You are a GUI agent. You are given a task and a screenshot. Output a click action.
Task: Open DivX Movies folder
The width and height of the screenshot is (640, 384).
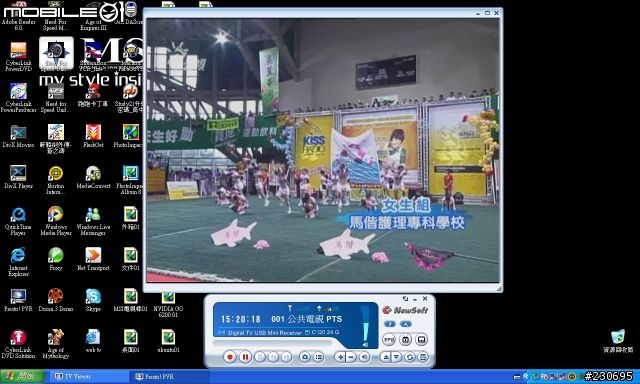coord(18,137)
